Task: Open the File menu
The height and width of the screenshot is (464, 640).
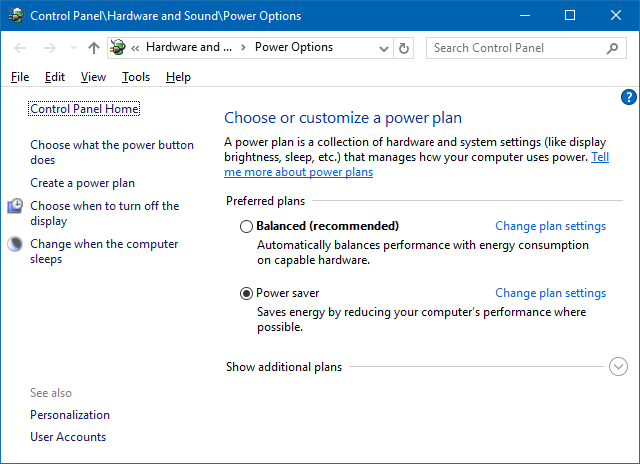Action: [x=20, y=77]
